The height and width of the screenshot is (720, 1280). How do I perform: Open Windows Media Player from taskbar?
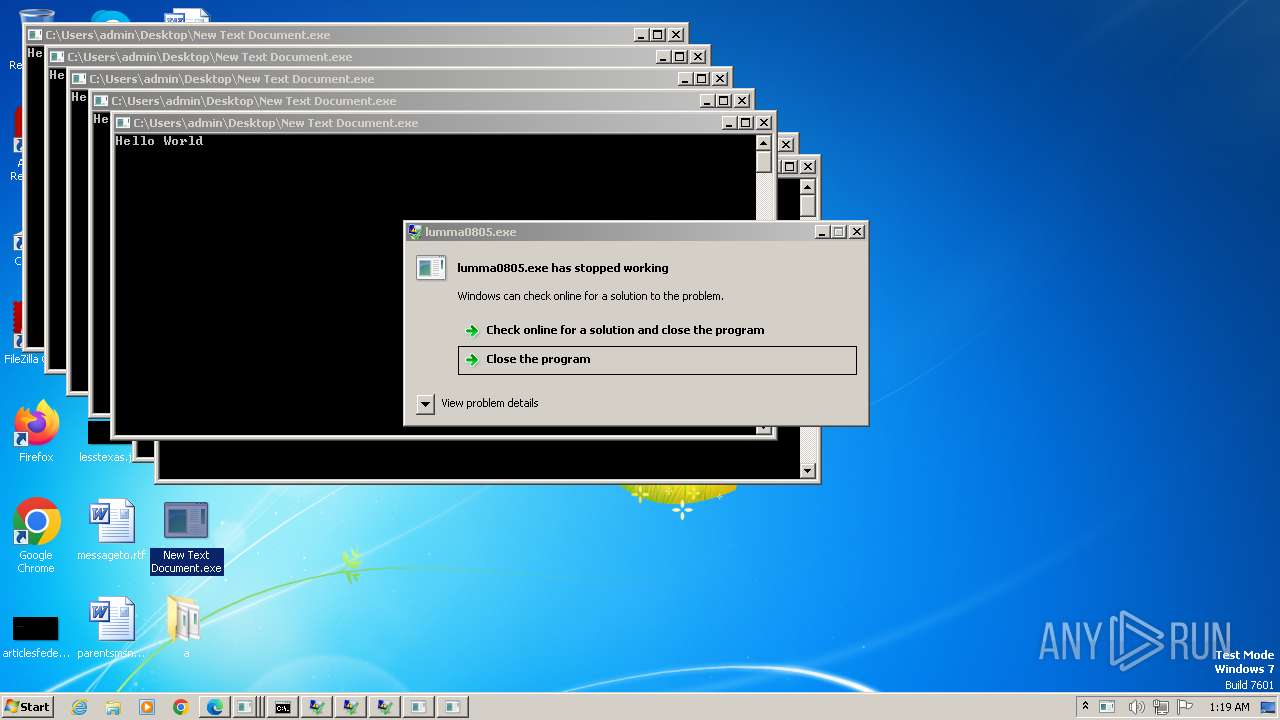tap(147, 707)
